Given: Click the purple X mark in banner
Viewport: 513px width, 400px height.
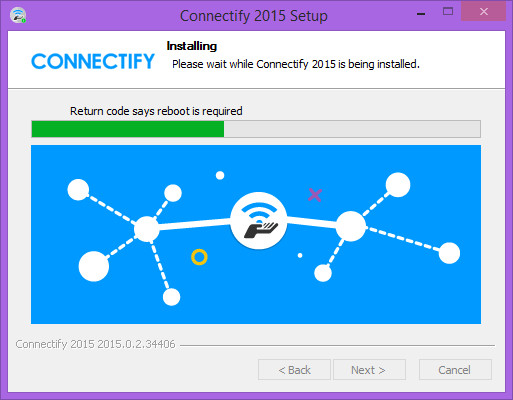Looking at the screenshot, I should click(x=315, y=195).
